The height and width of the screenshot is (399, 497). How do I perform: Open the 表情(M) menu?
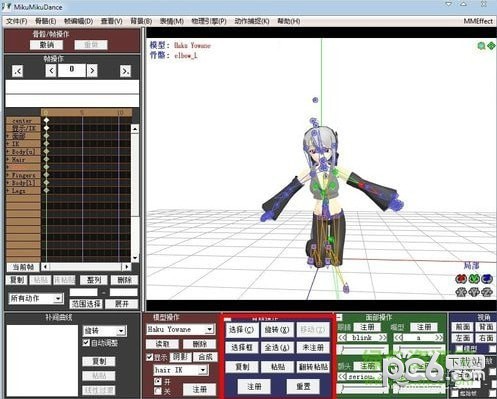[172, 21]
